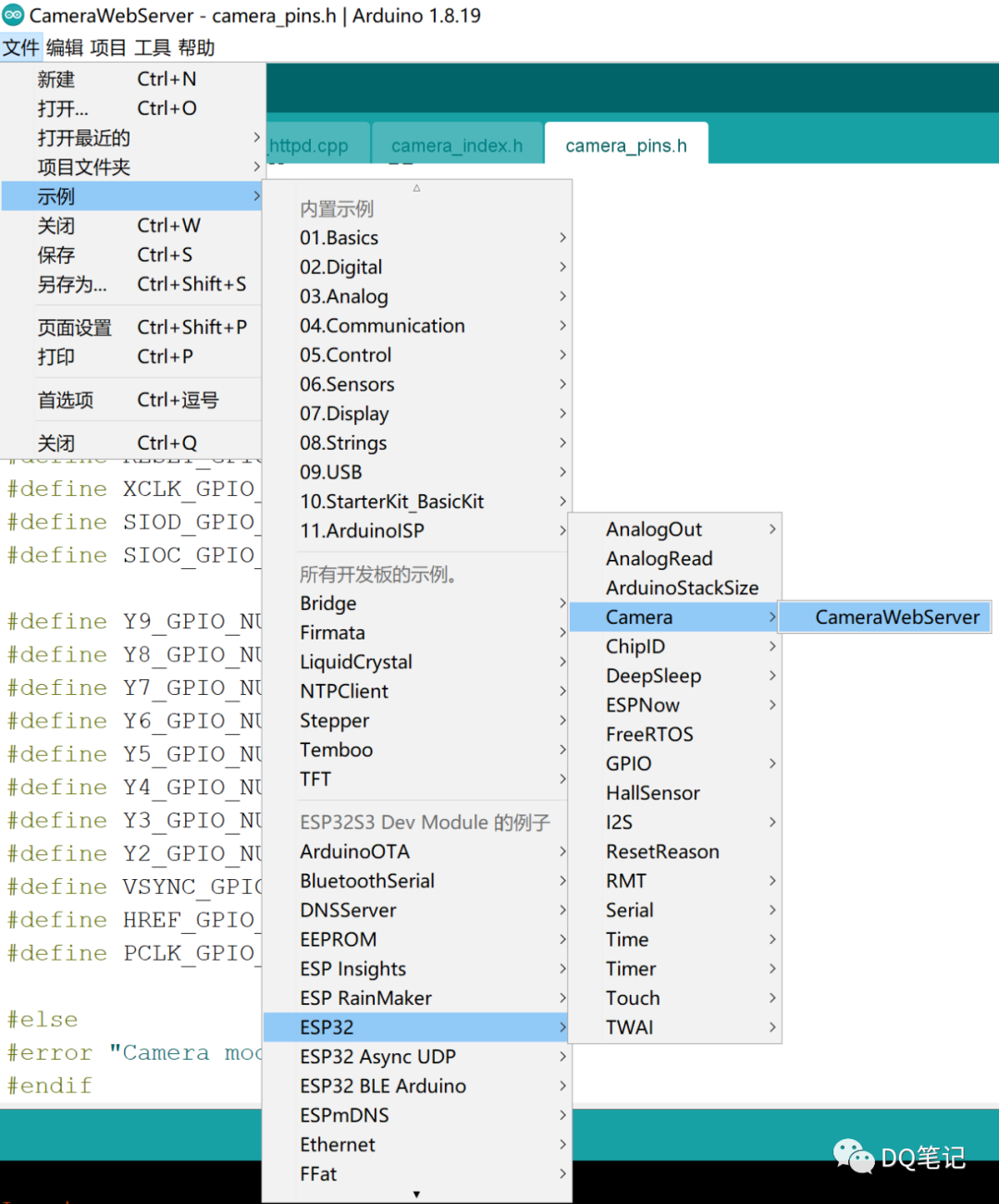Viewport: 999px width, 1204px height.
Task: Open the 01.Basics example category
Action: coord(339,237)
